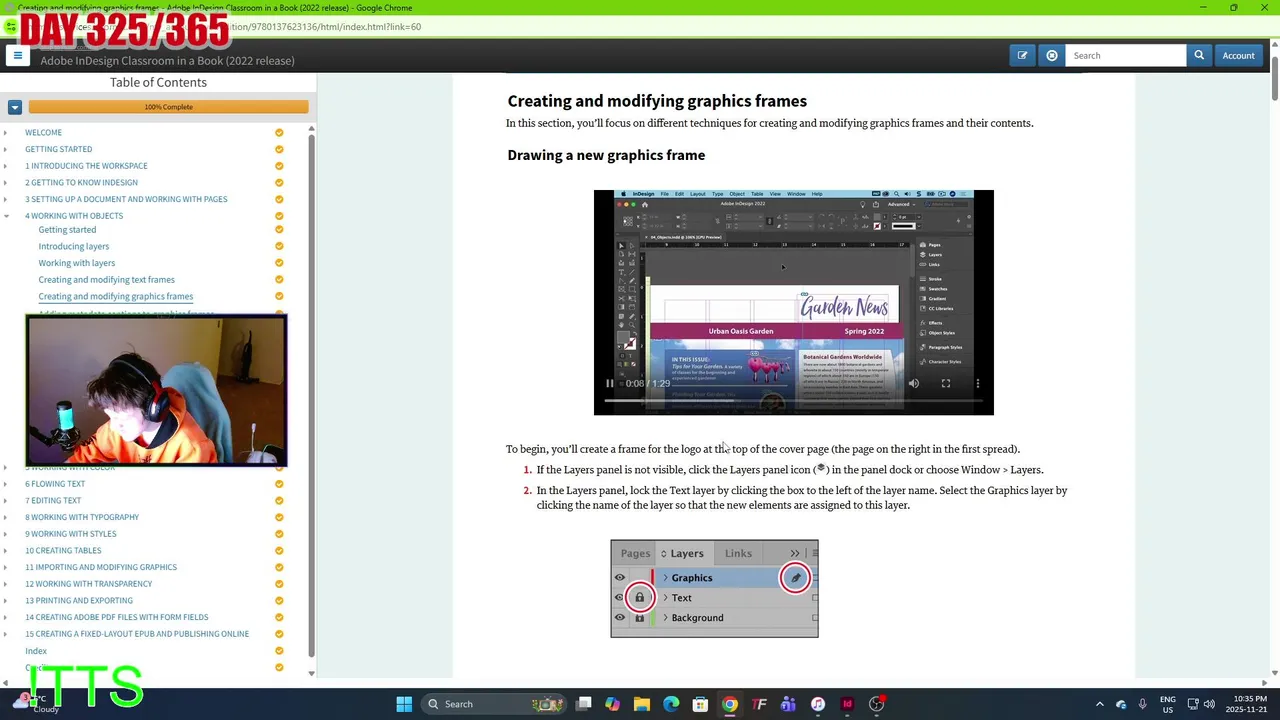This screenshot has height=720, width=1280.
Task: Open 8 Working with Typography chapter
Action: pos(82,517)
